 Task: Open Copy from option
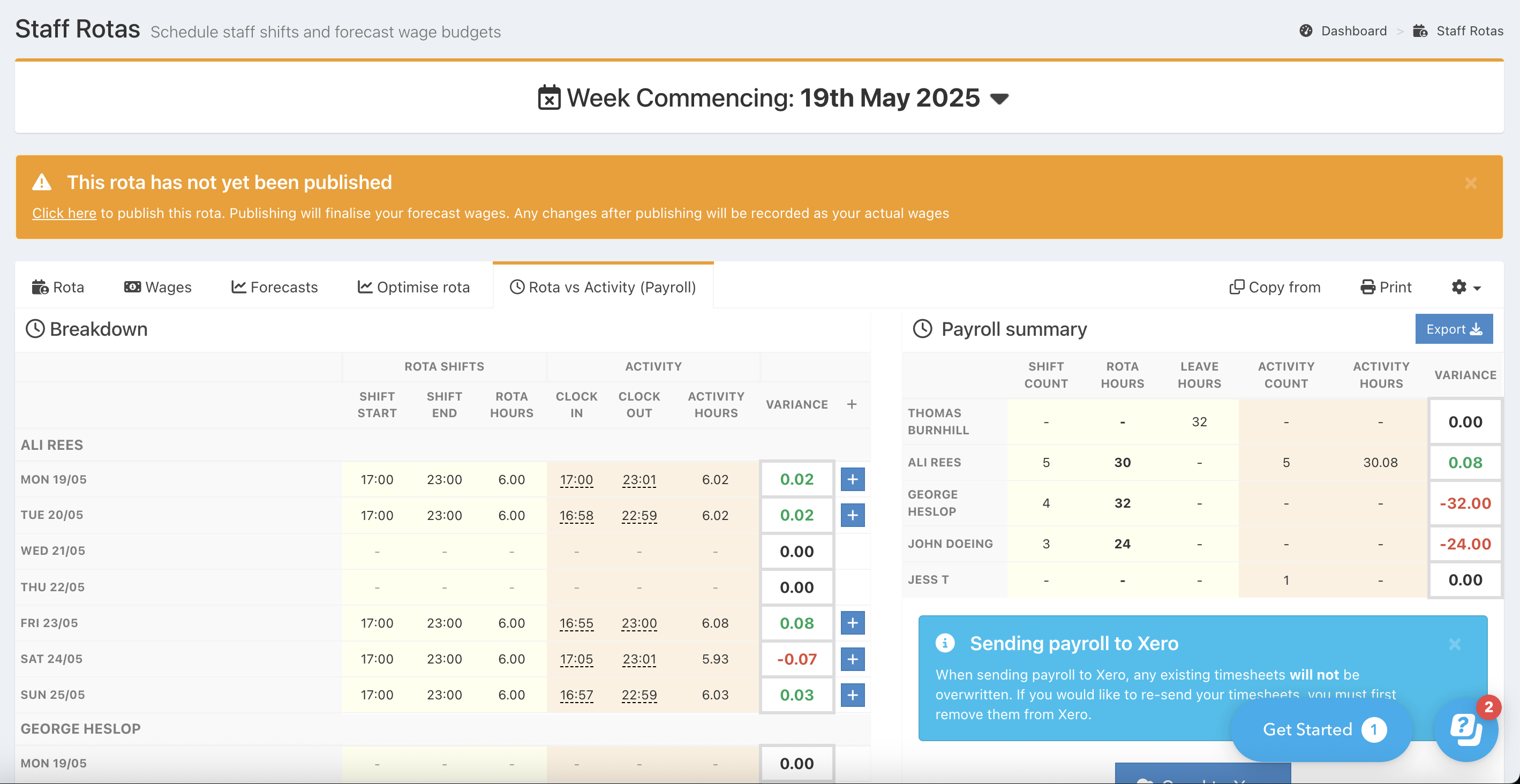[x=1275, y=287]
